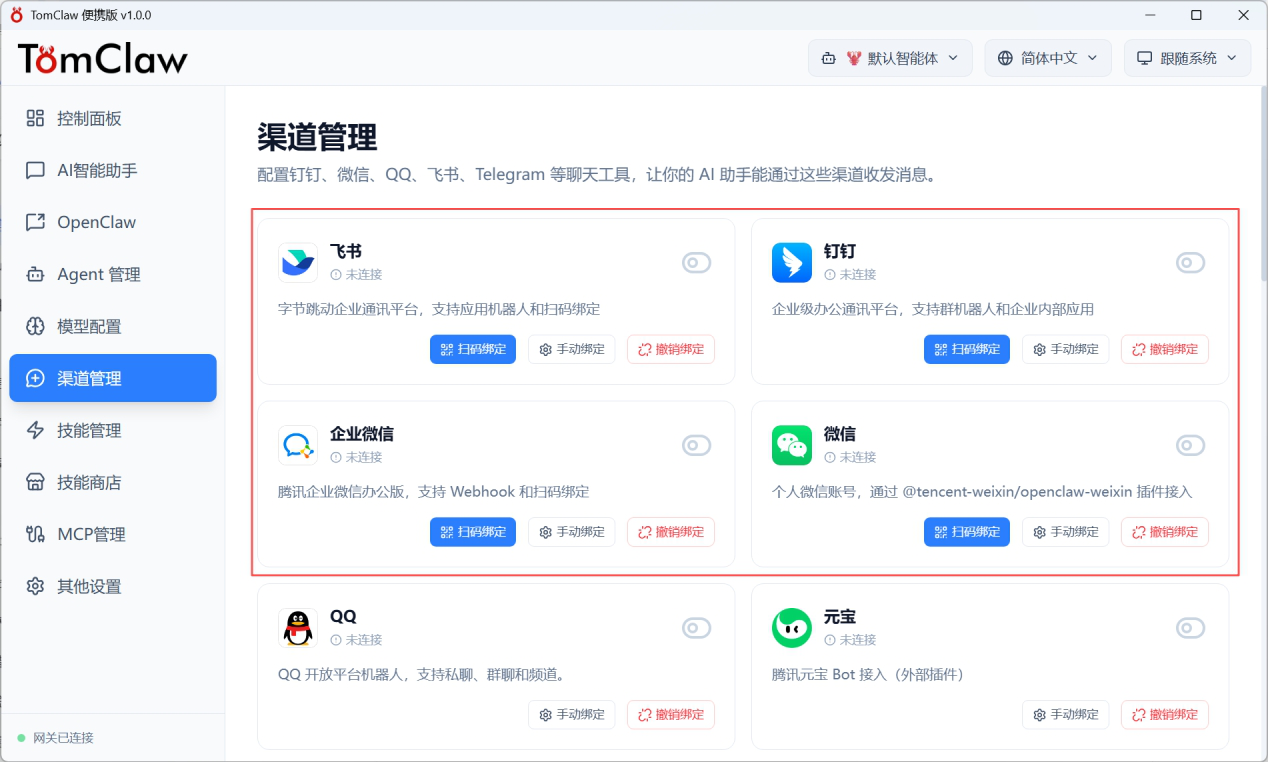The width and height of the screenshot is (1268, 762).
Task: Click the 网关已连接 status text
Action: (63, 738)
